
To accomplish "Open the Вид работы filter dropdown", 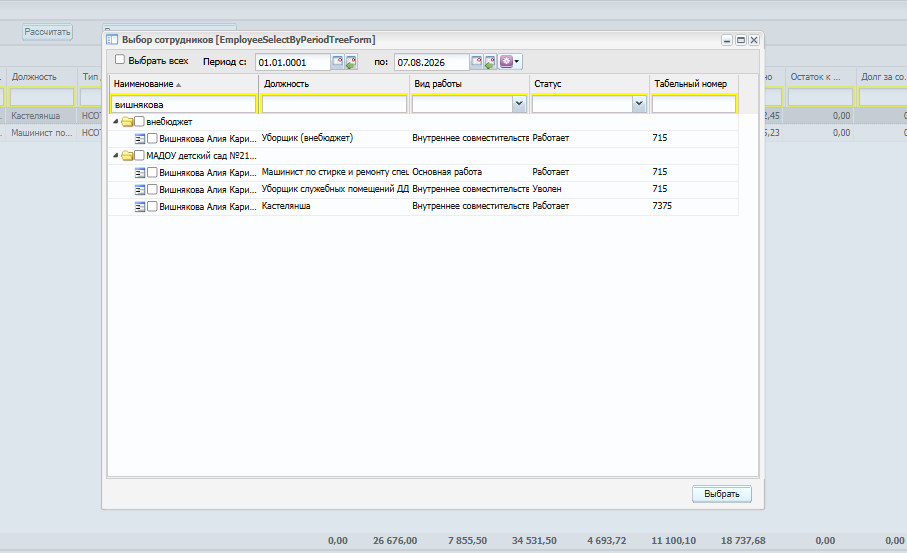I will 519,104.
